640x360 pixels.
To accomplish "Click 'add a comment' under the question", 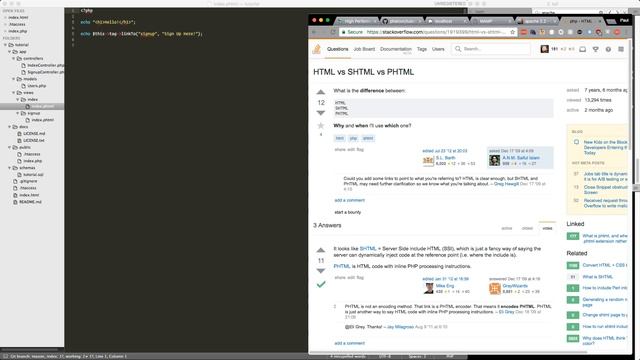I will coord(349,200).
